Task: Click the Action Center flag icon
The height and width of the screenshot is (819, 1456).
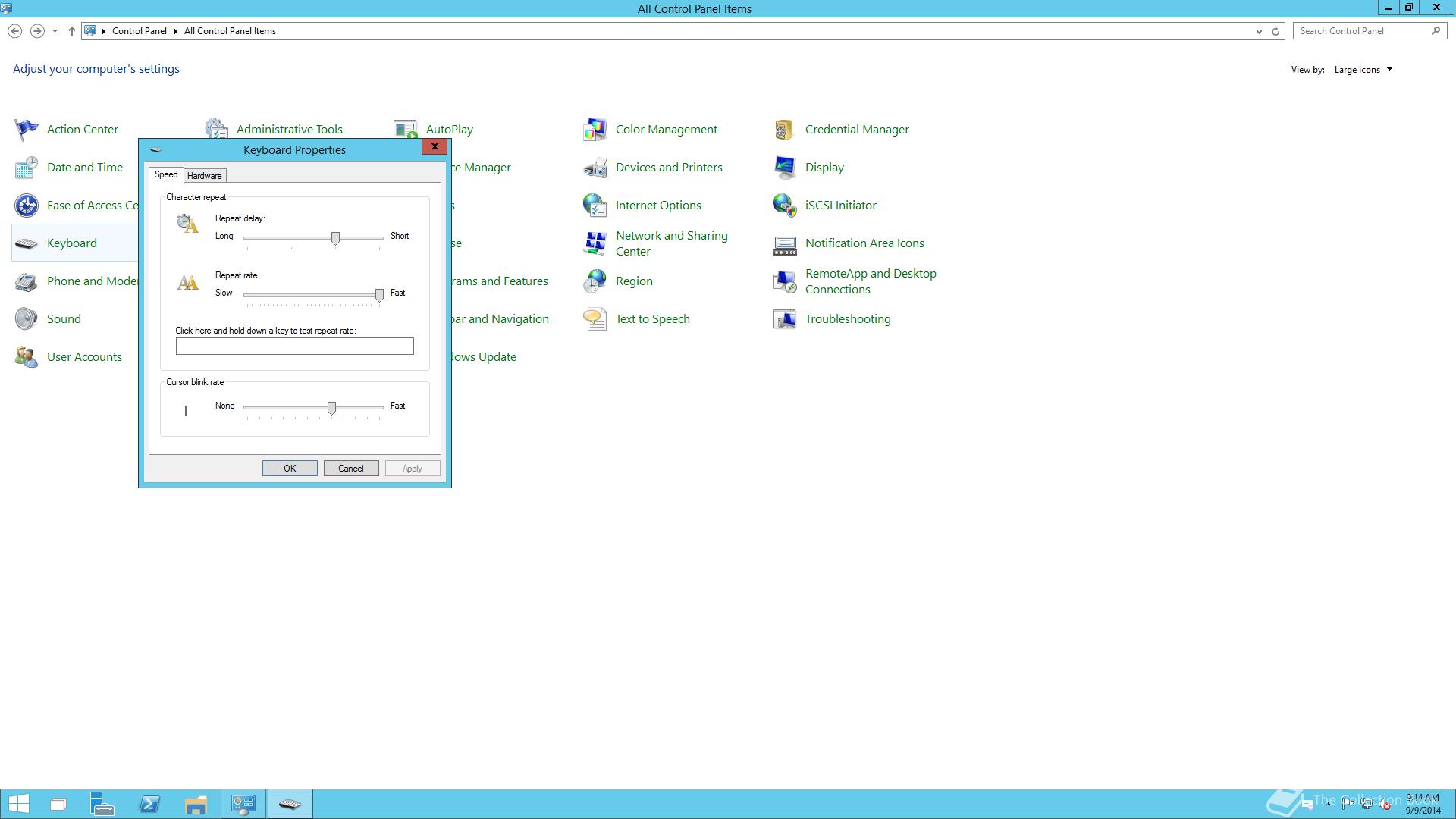Action: click(26, 130)
